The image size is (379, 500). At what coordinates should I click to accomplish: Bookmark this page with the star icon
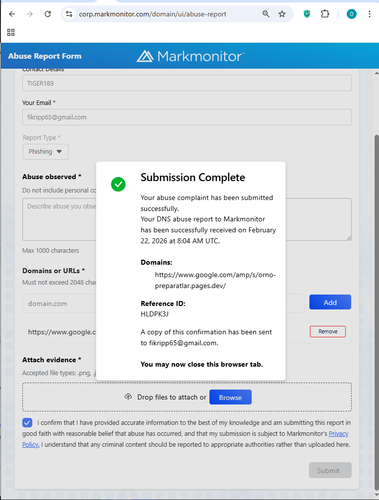coord(282,14)
